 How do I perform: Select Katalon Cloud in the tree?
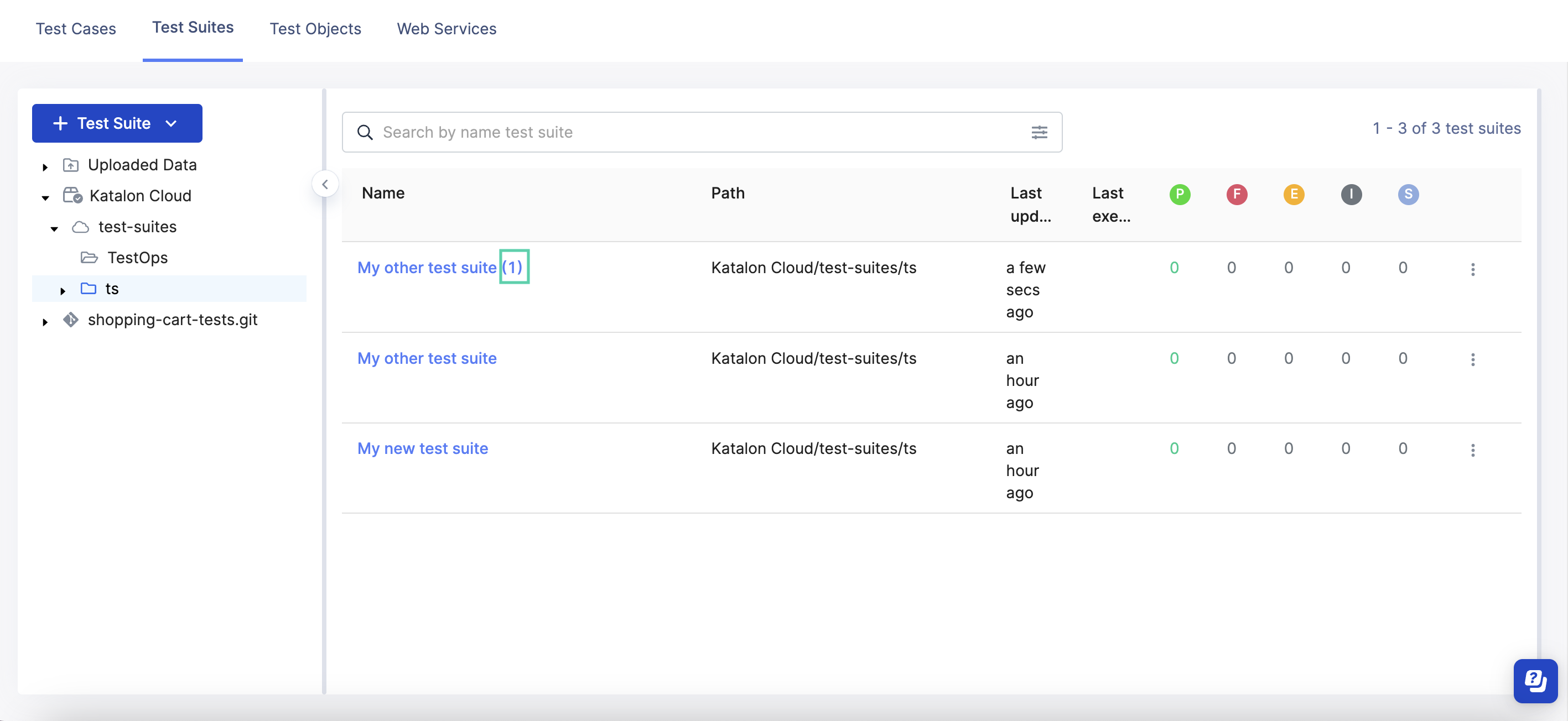pos(140,196)
